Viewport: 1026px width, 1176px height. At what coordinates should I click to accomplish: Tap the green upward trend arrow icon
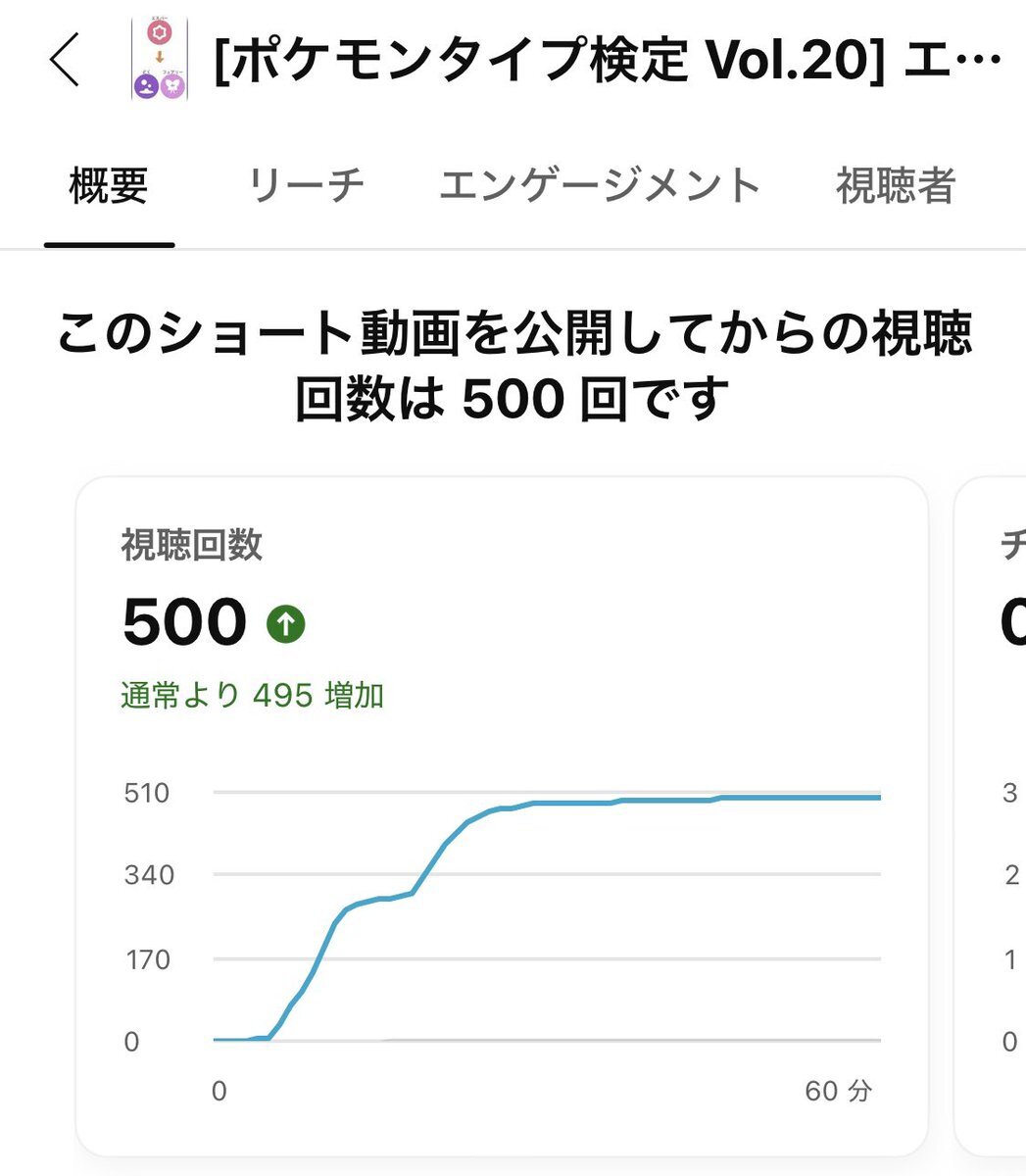coord(286,623)
